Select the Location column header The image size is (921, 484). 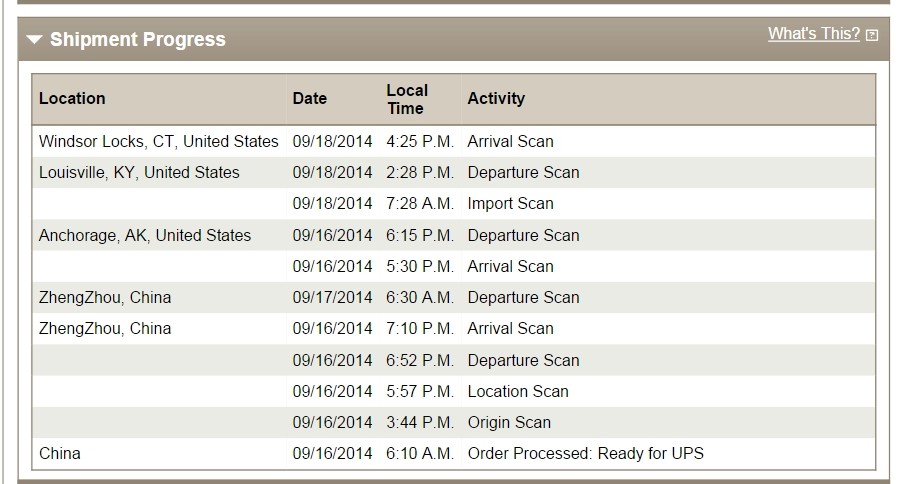tap(72, 98)
